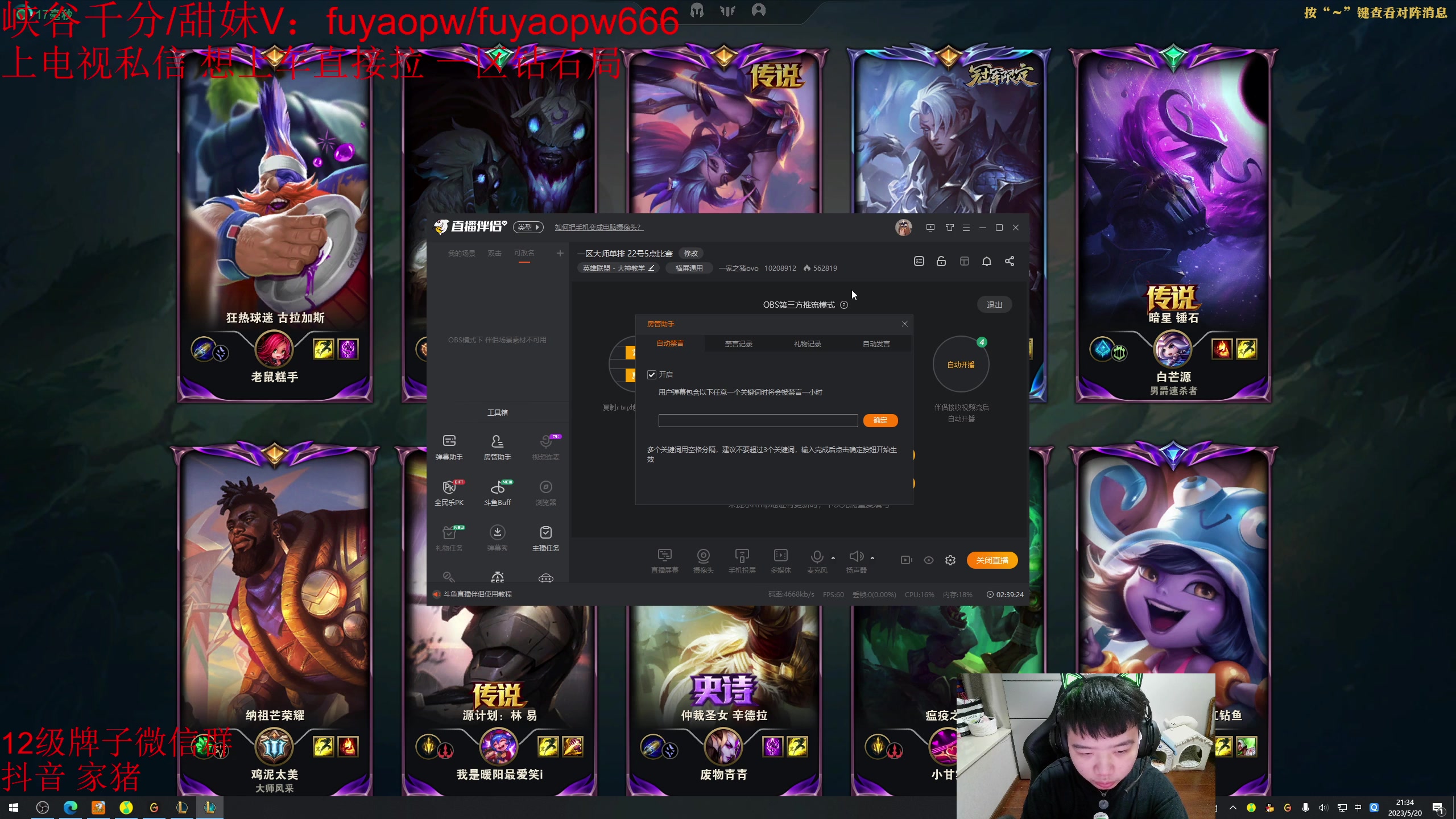Click the 关闭直播 end stream button
1456x819 pixels.
[x=992, y=560]
